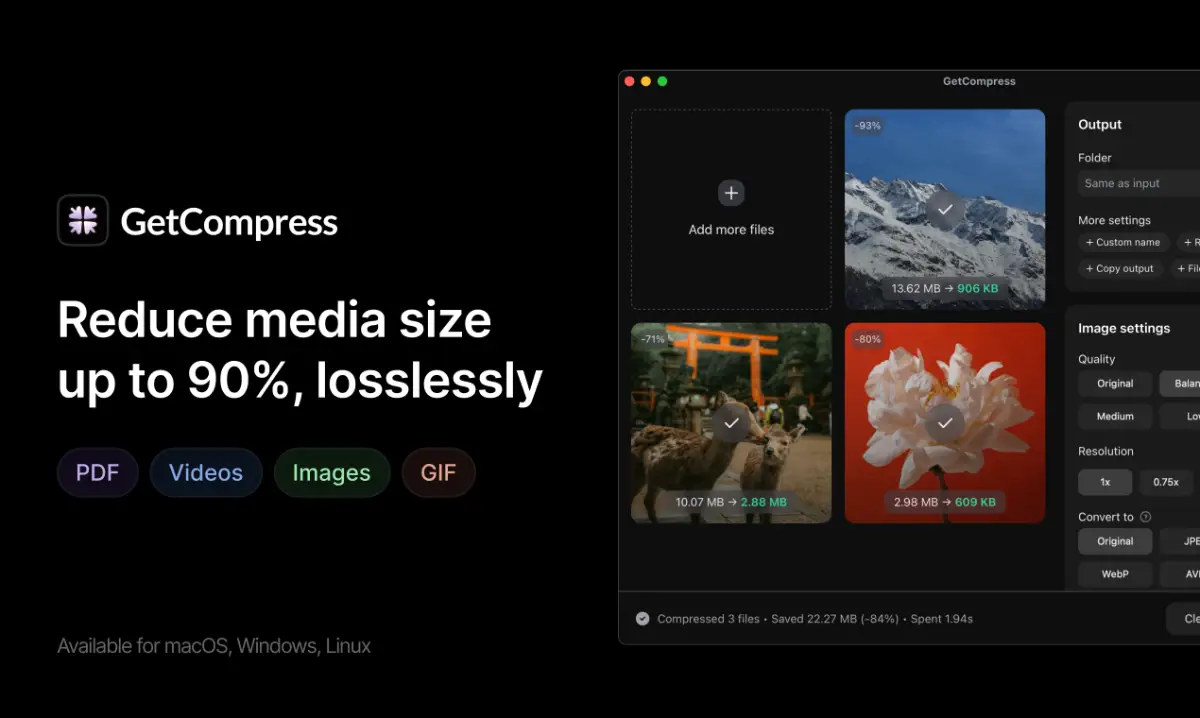1200x718 pixels.
Task: Select Balanced quality option
Action: click(x=1180, y=383)
